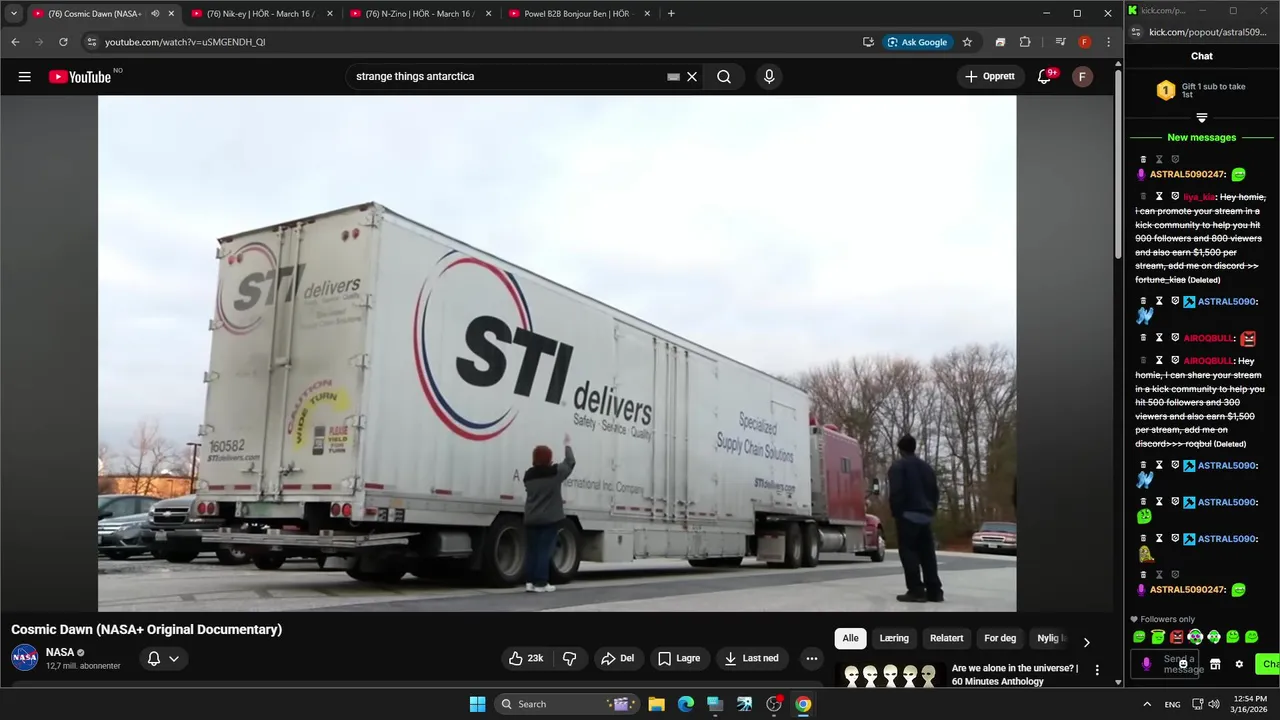Open the emoji picker in Kick chat
The width and height of the screenshot is (1280, 720).
coord(1183,664)
